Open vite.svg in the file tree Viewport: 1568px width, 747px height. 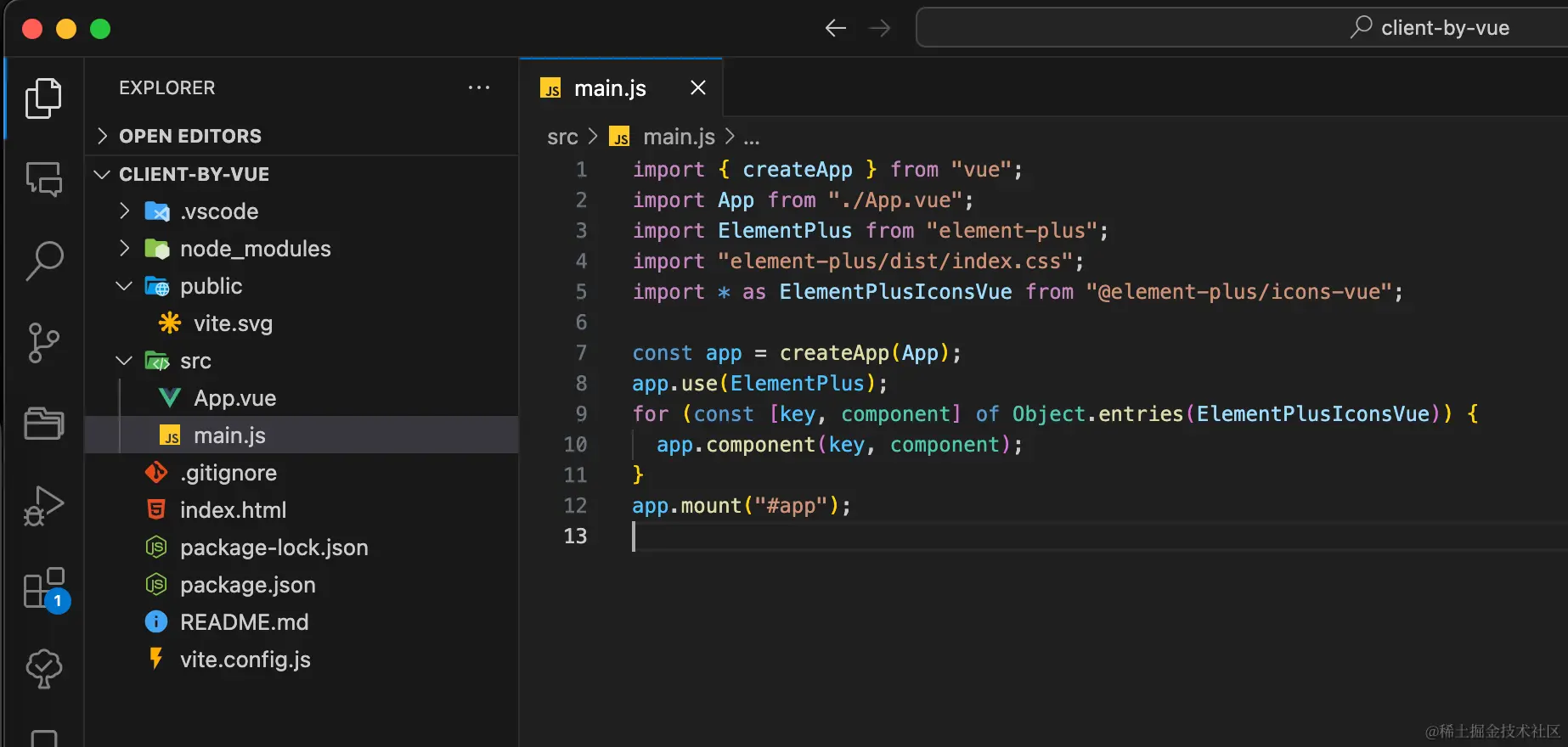pyautogui.click(x=233, y=323)
